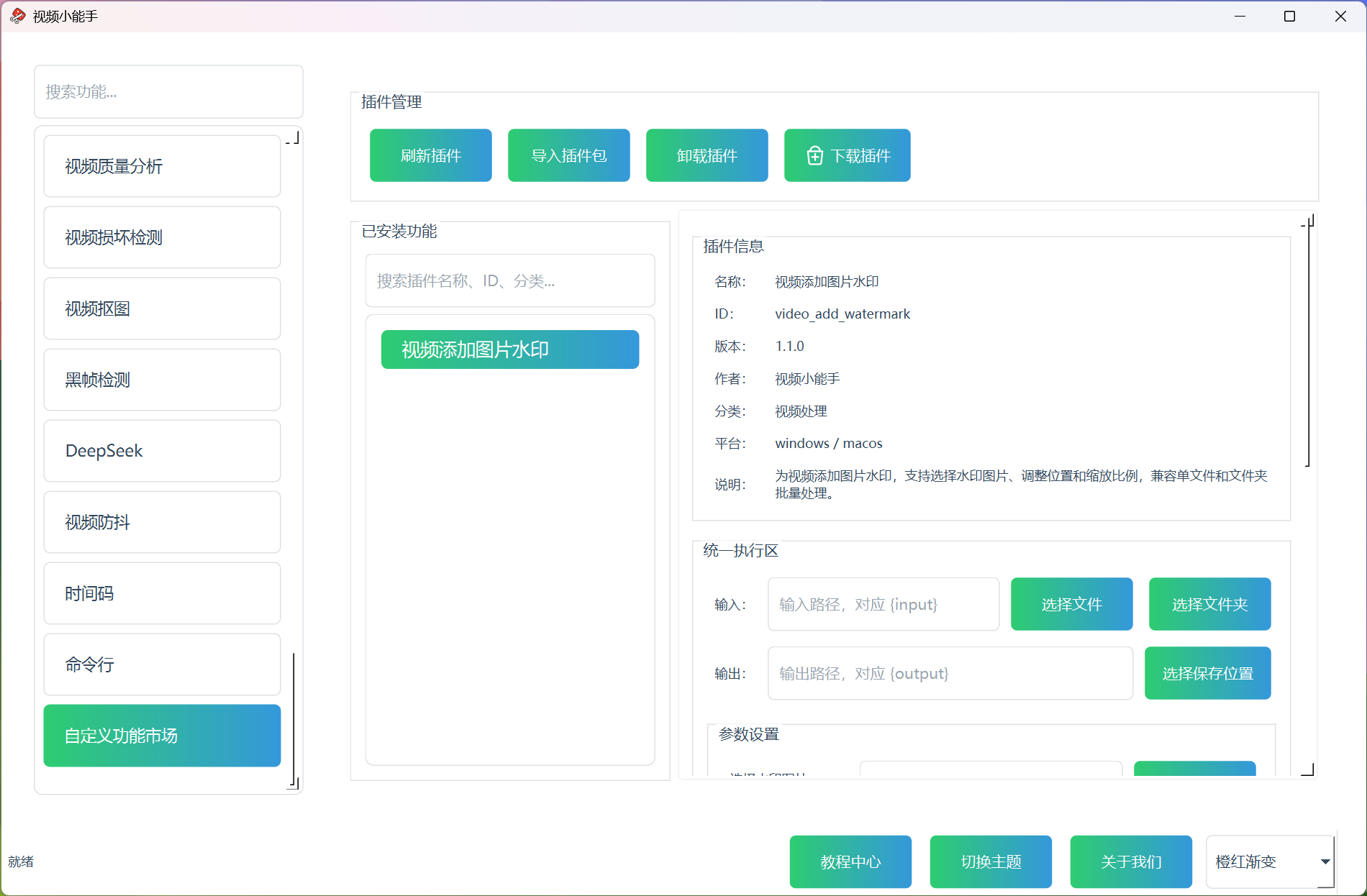Open 视频质量分析 in the sidebar

click(x=162, y=166)
